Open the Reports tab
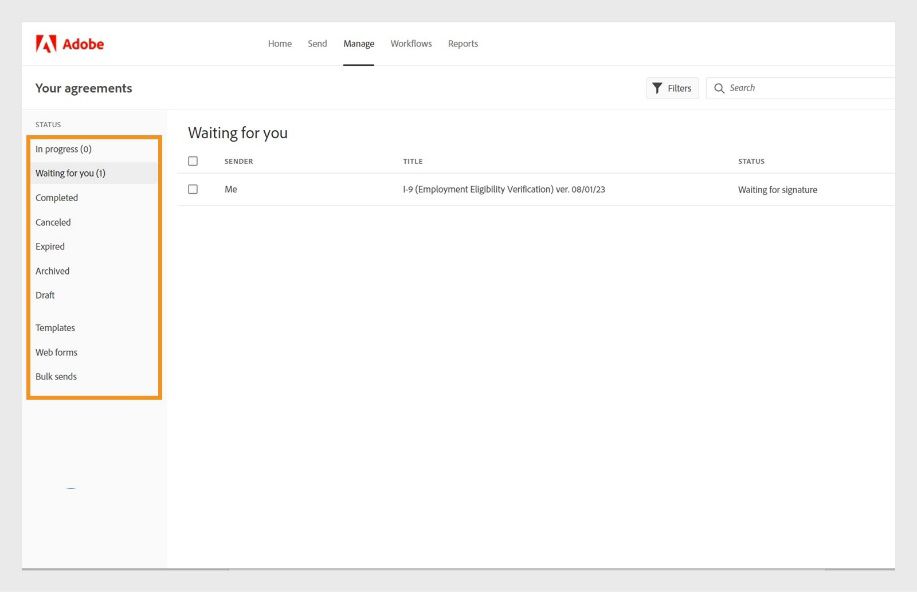917x592 pixels. tap(463, 43)
